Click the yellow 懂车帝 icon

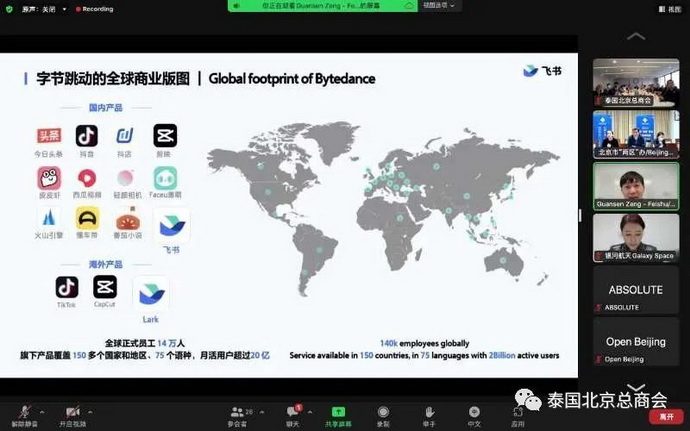click(87, 218)
